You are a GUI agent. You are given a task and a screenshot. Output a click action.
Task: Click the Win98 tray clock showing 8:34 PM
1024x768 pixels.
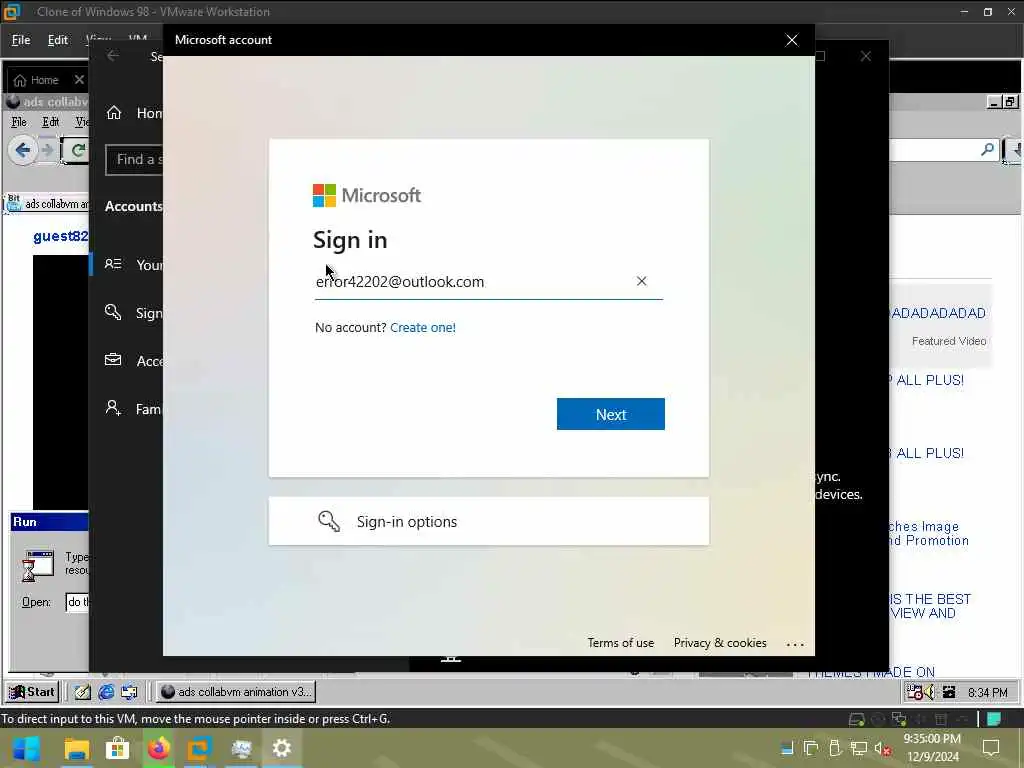pyautogui.click(x=987, y=692)
